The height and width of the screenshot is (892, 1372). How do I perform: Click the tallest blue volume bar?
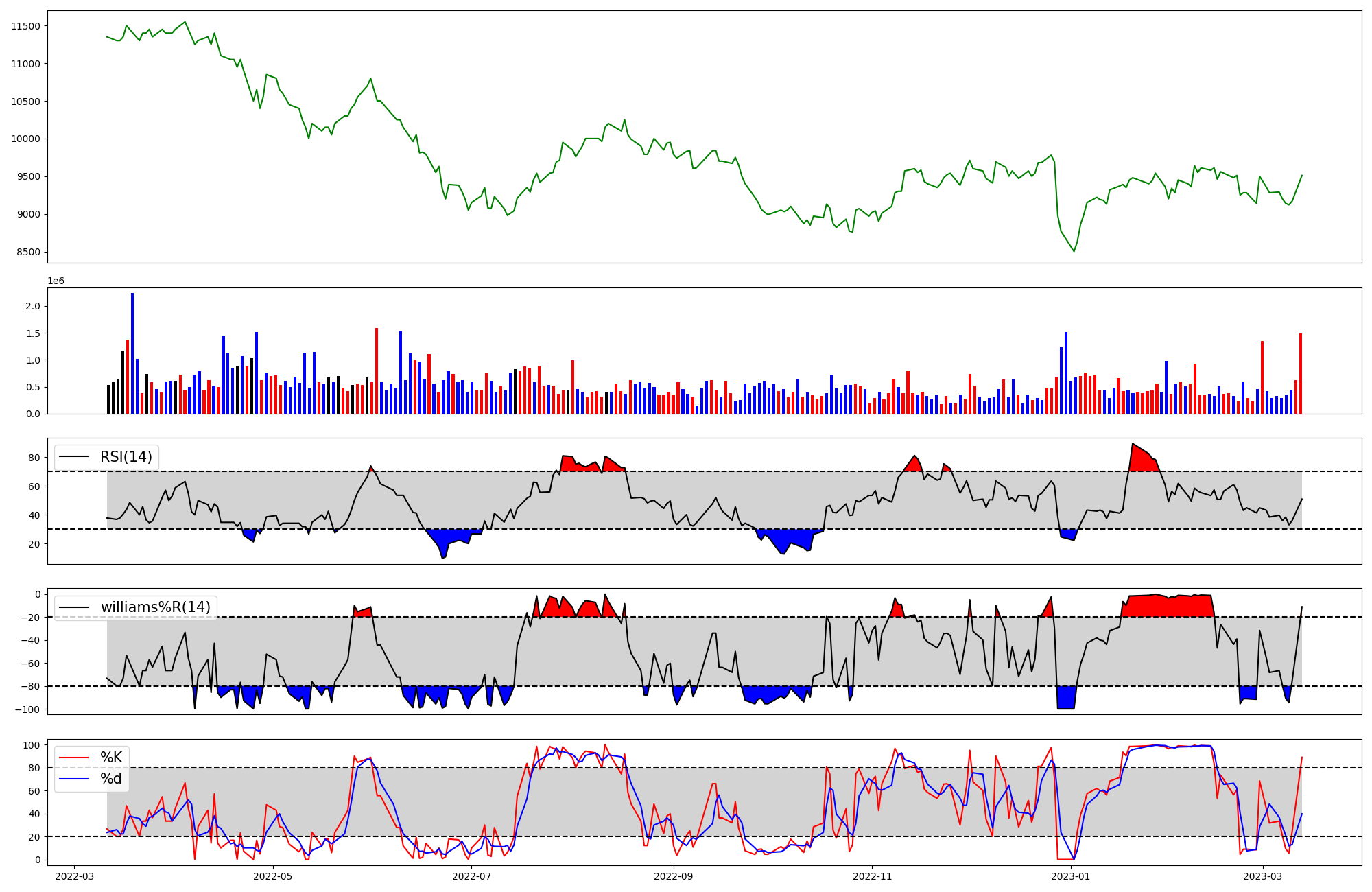tap(132, 353)
